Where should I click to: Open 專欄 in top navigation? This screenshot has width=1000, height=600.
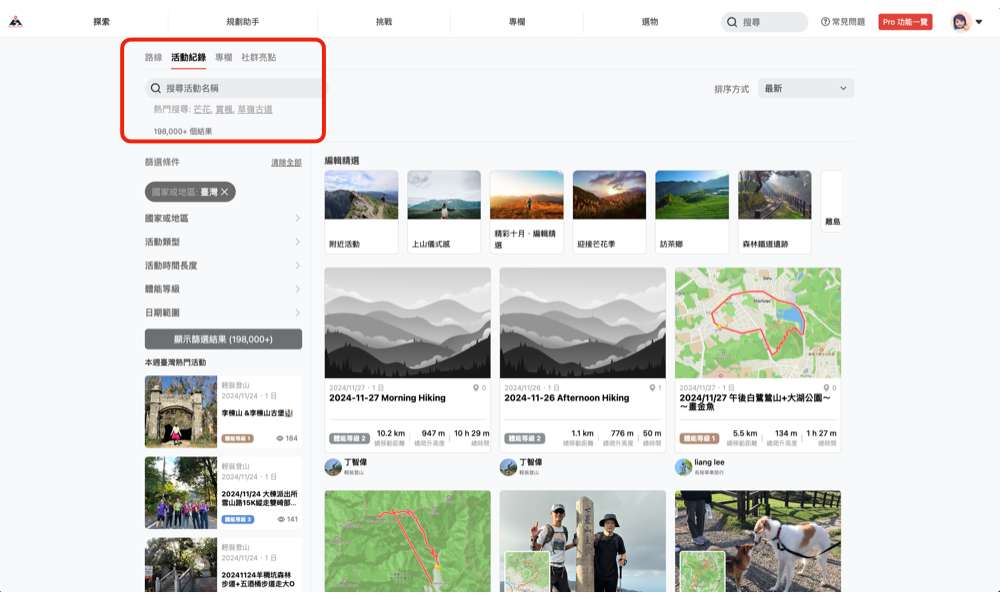pyautogui.click(x=517, y=22)
